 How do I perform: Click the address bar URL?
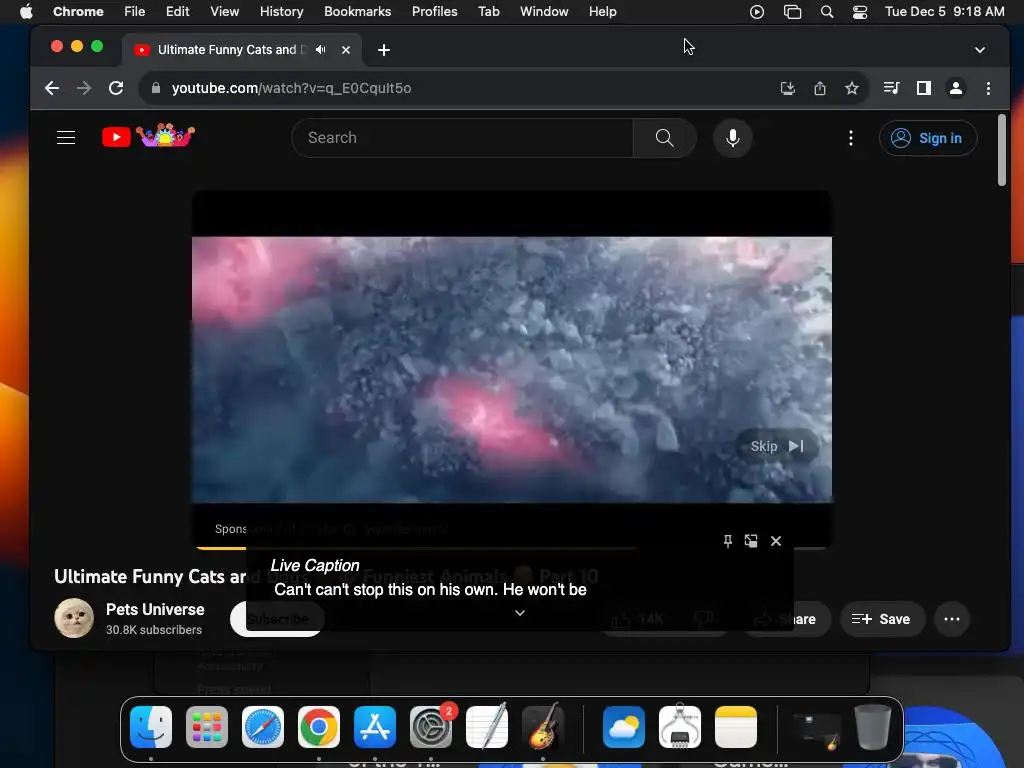291,88
